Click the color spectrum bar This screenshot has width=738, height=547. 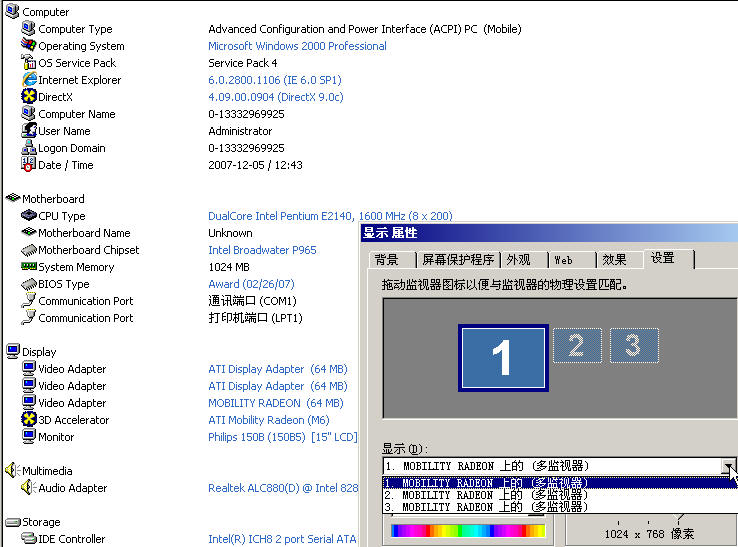point(468,531)
